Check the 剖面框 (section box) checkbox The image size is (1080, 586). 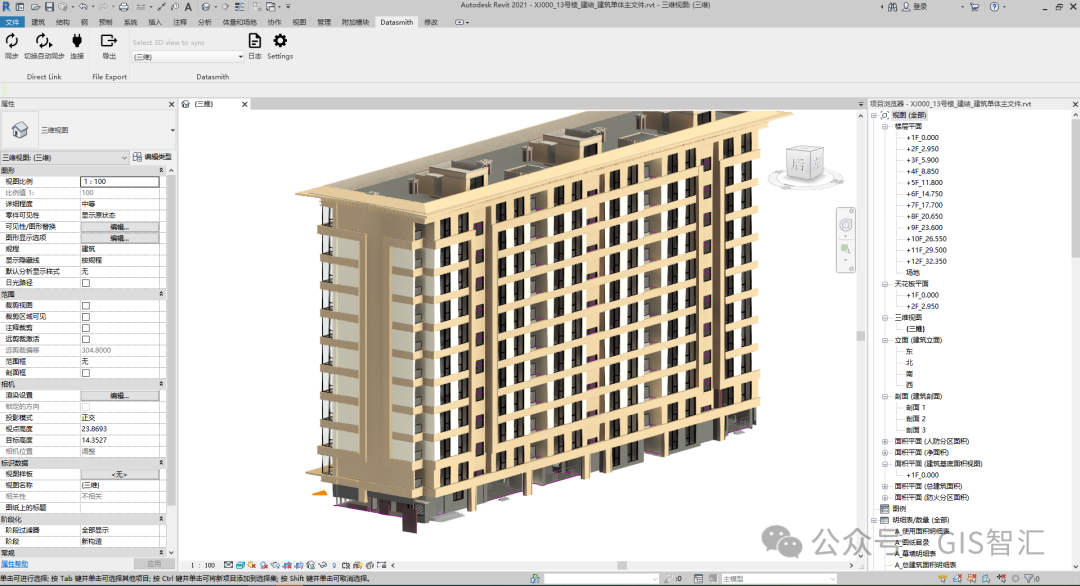click(x=86, y=373)
